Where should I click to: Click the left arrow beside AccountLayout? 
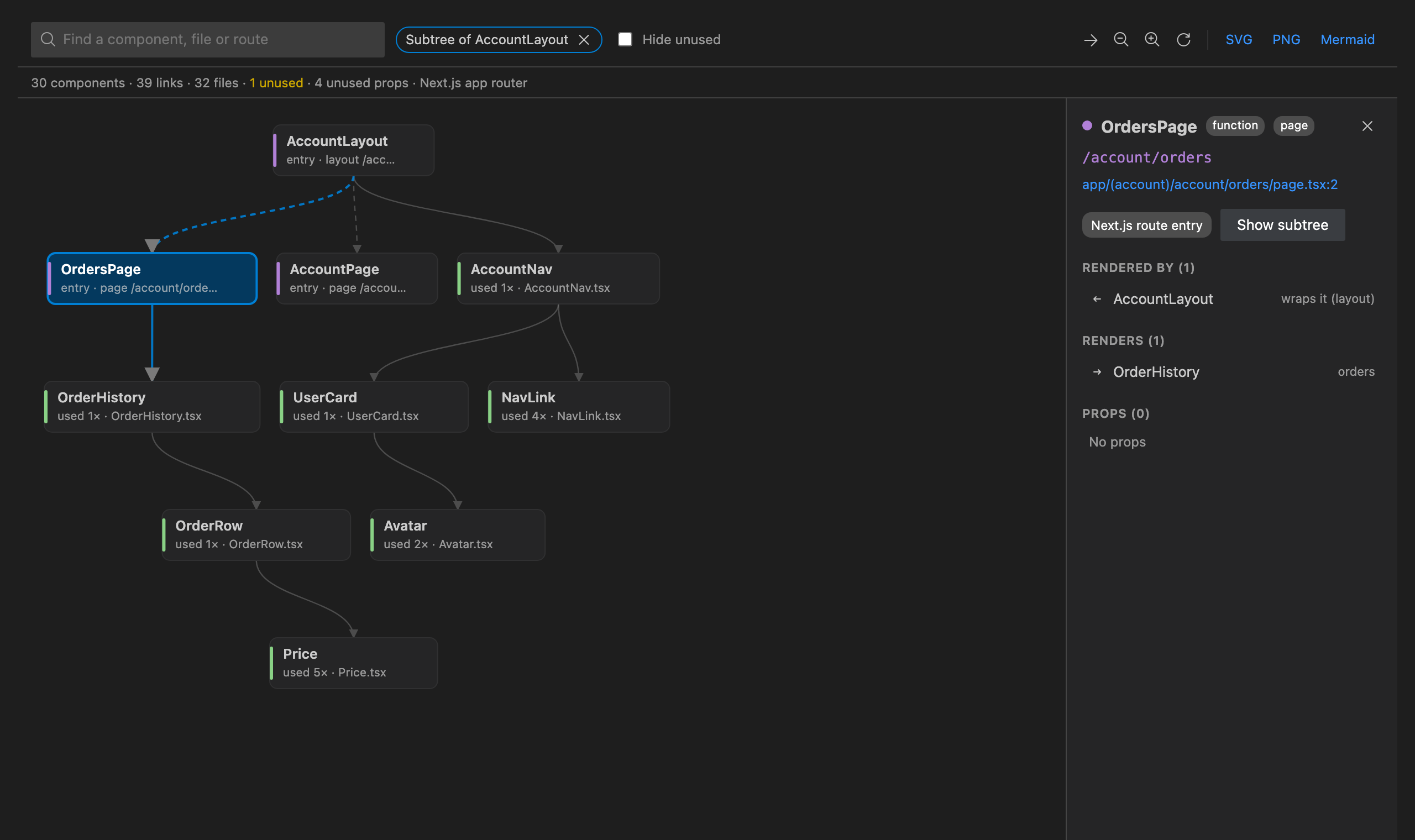1097,299
